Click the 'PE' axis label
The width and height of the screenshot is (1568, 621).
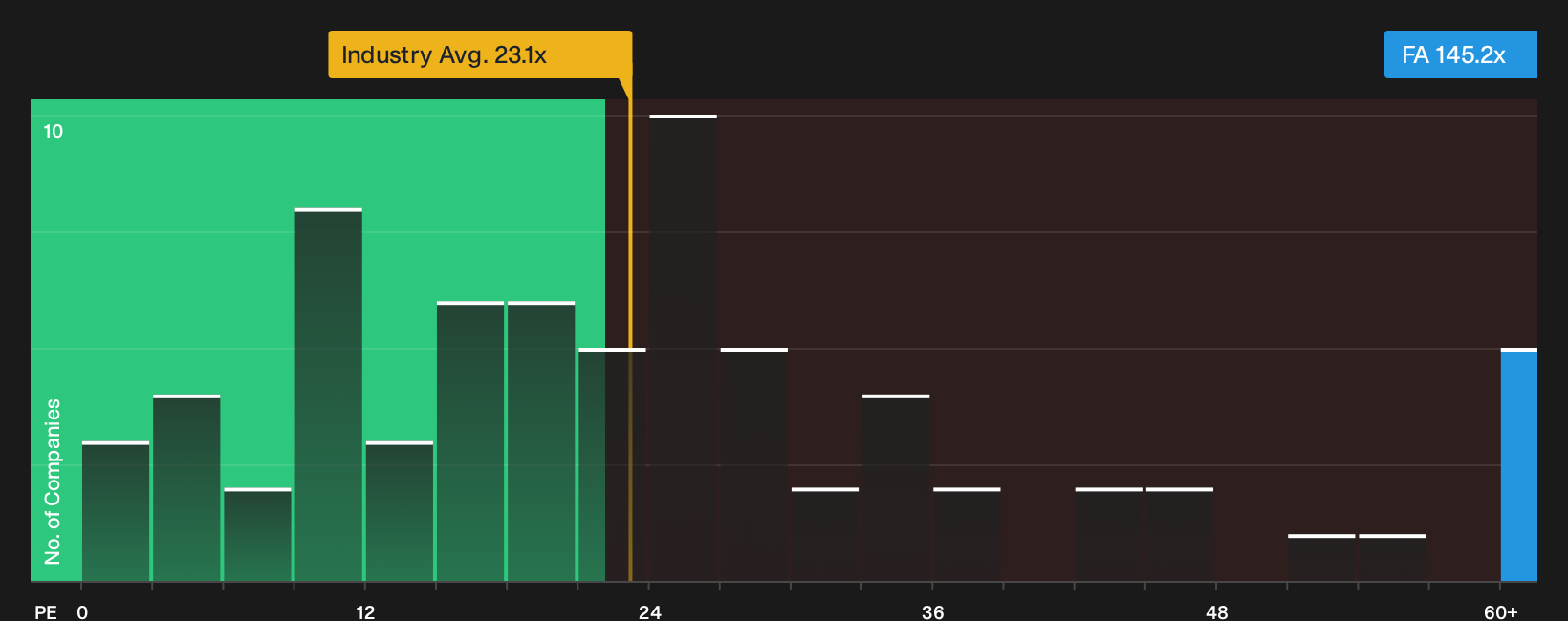coord(46,611)
